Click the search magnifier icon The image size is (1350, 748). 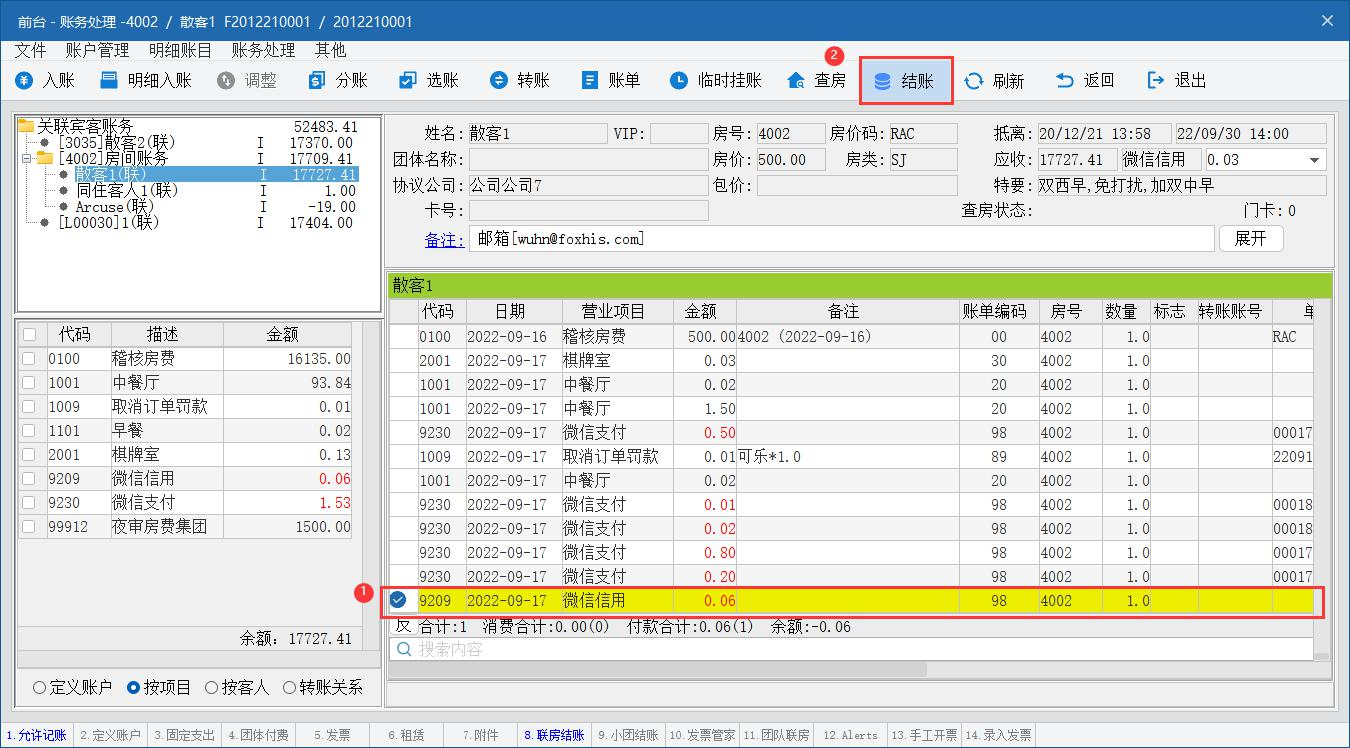[x=404, y=649]
